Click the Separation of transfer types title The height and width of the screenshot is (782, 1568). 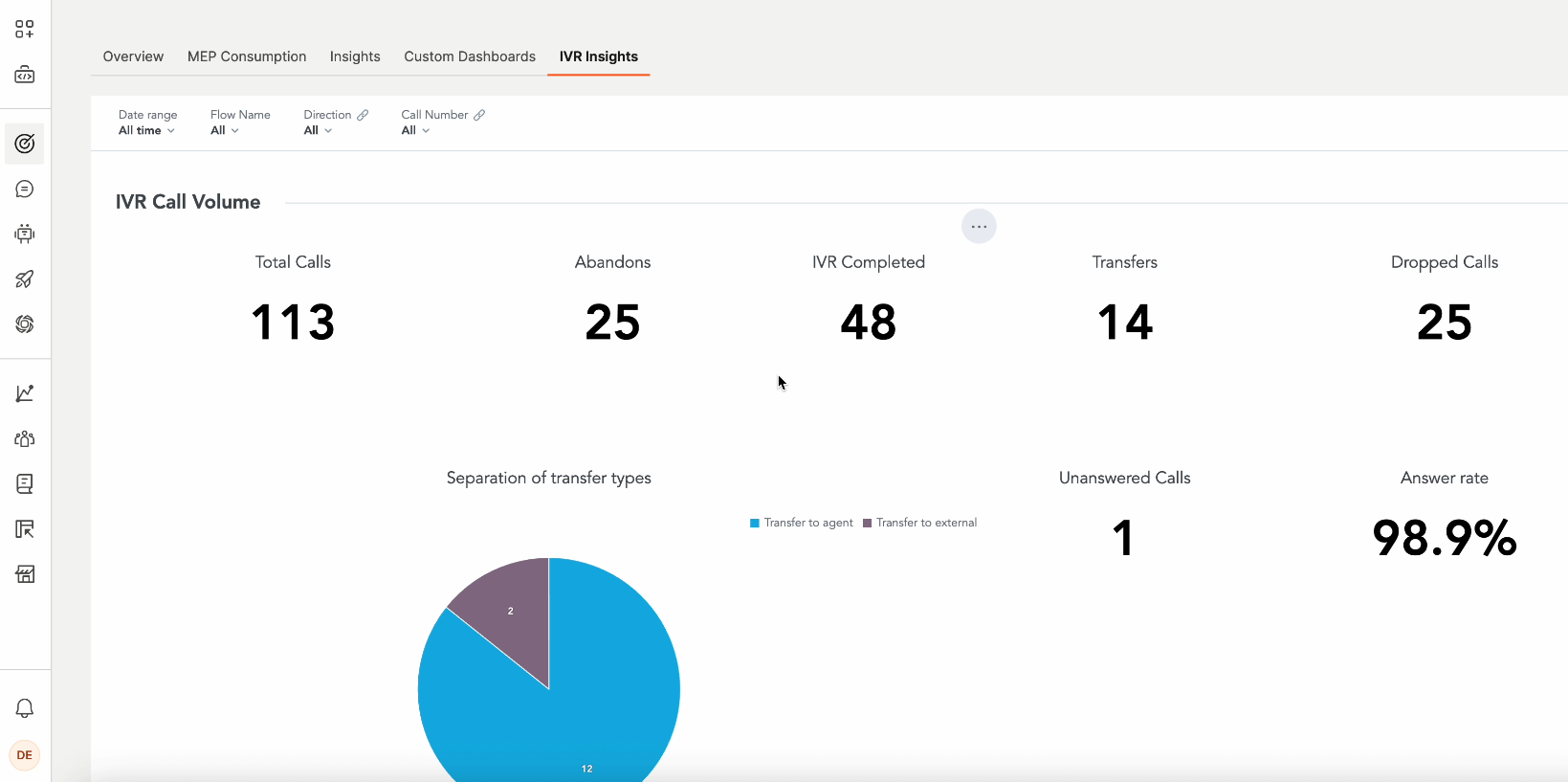pos(549,478)
